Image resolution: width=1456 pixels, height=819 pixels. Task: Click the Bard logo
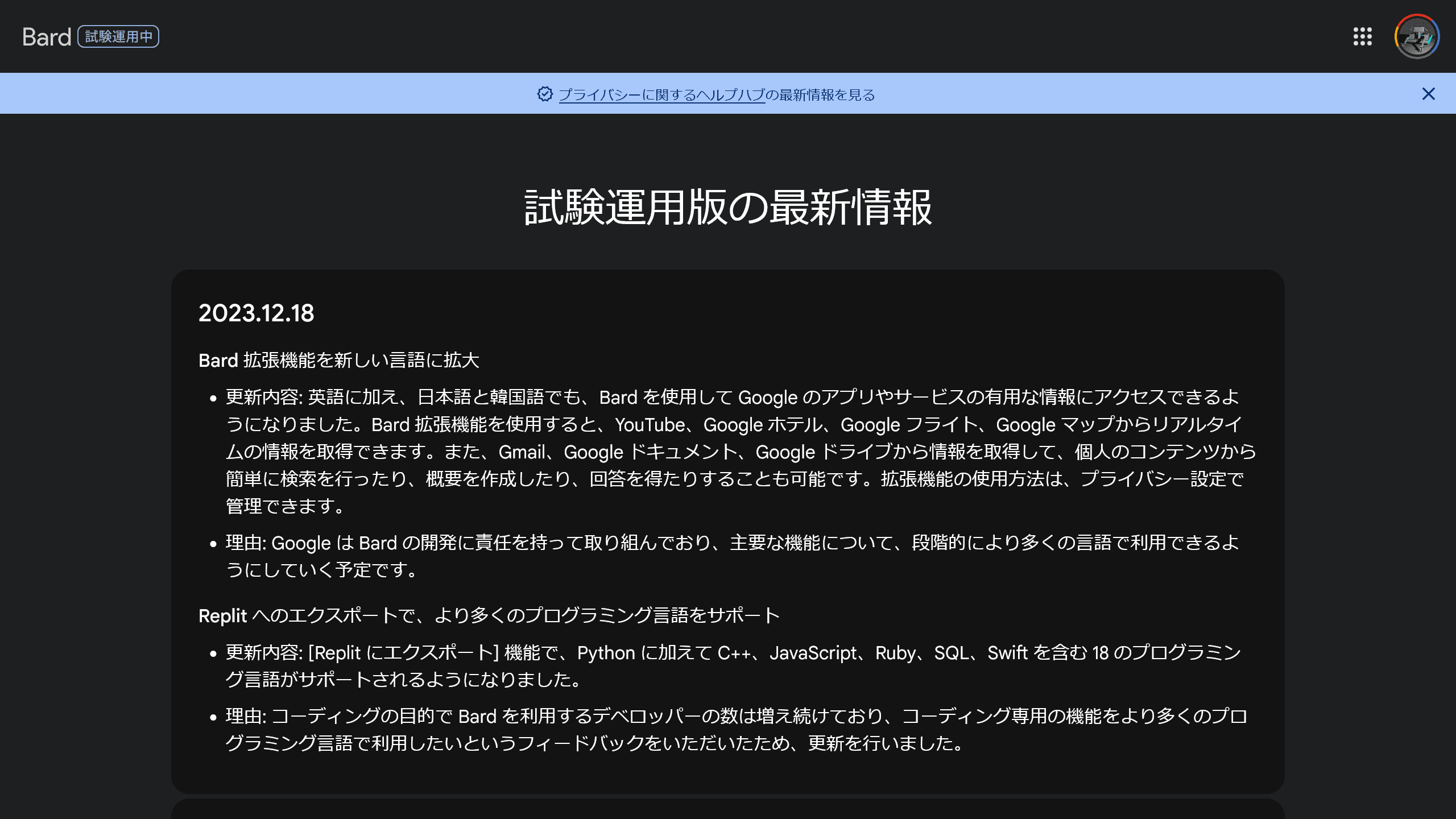pos(47,37)
